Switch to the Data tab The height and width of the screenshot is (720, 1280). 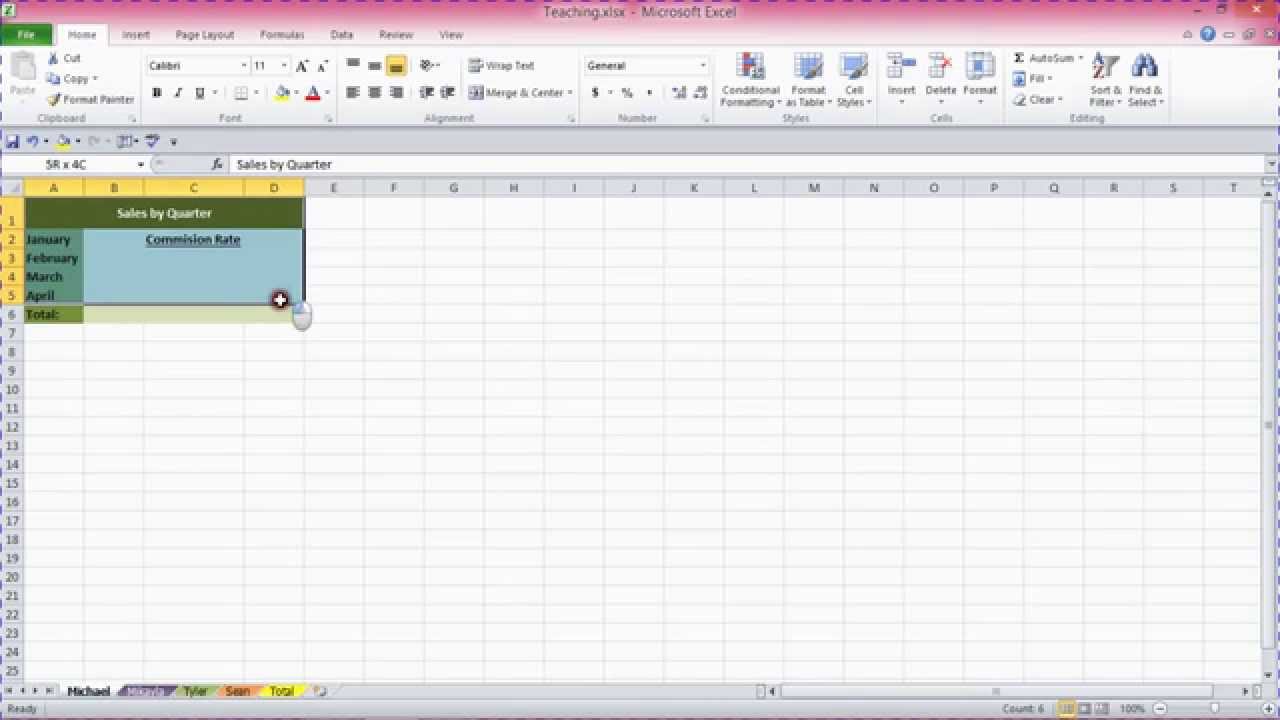(x=342, y=34)
